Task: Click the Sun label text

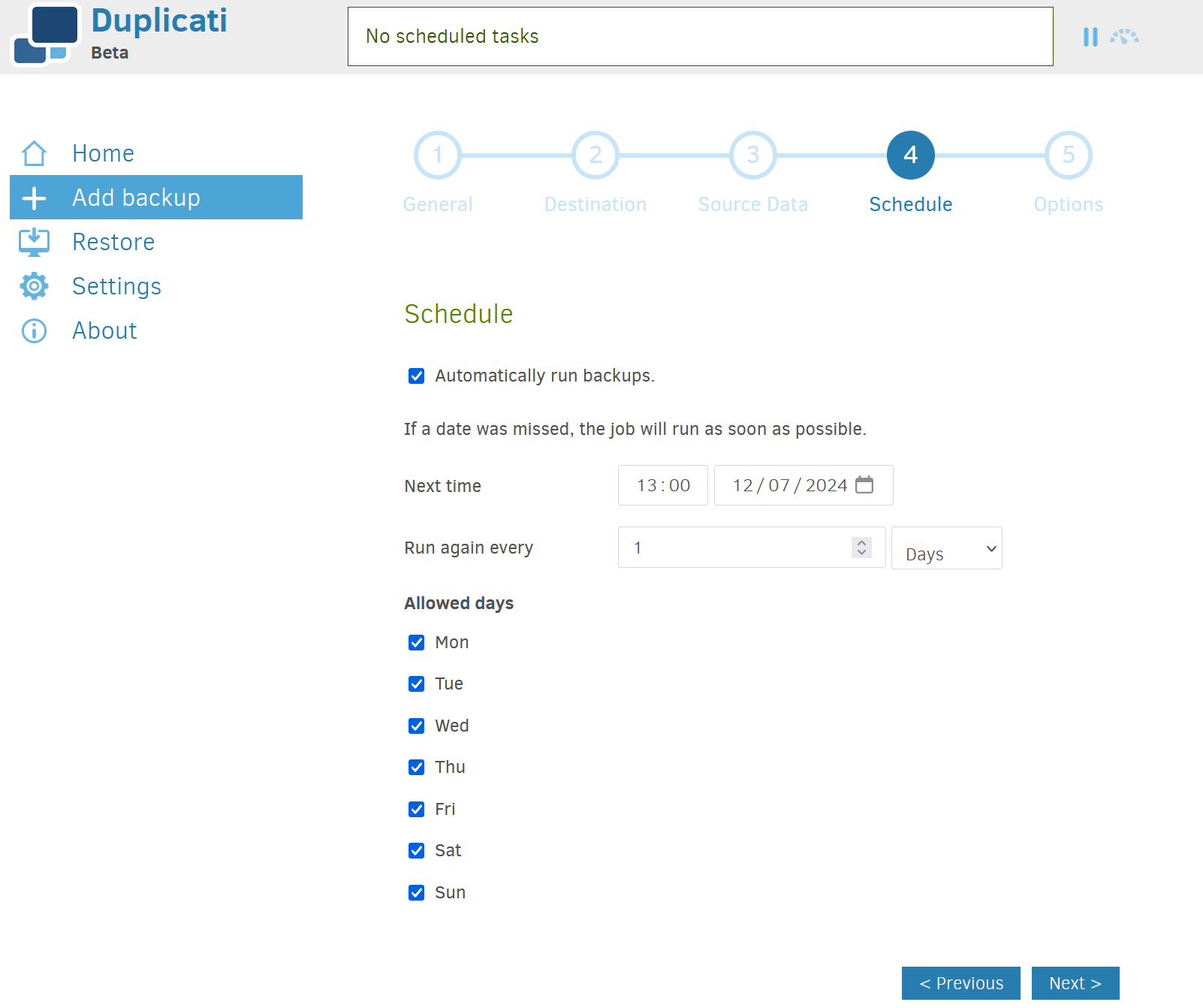Action: coord(451,892)
